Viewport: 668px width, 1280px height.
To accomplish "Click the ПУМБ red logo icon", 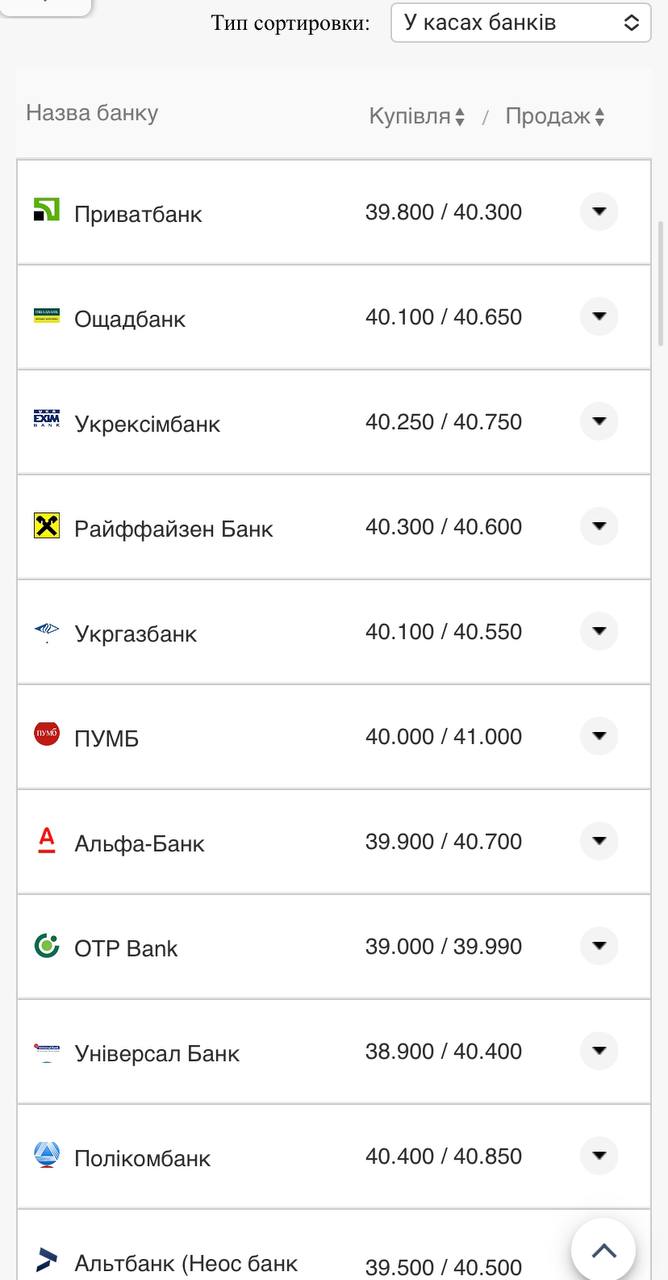I will click(47, 734).
